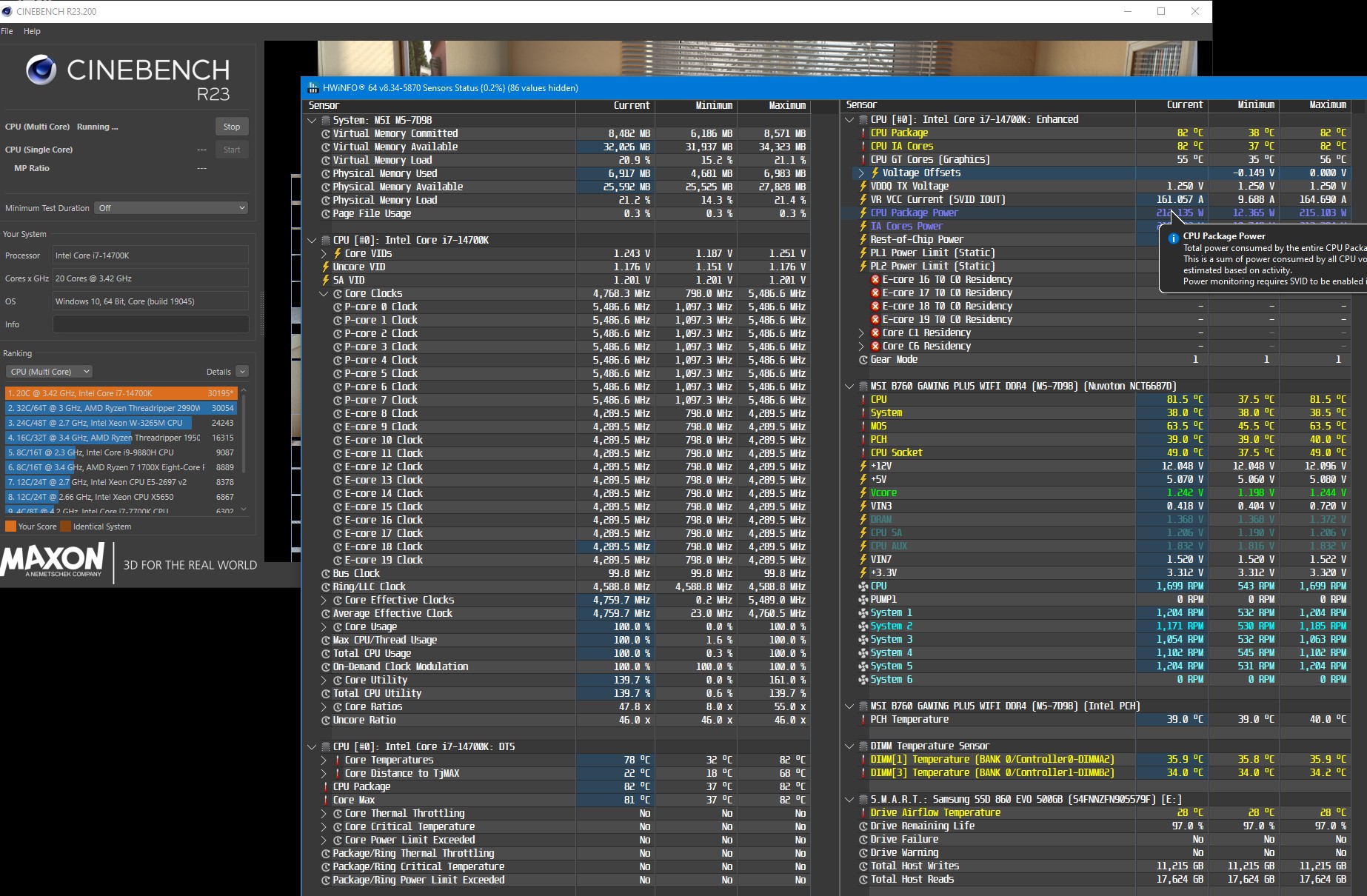Expand the Core Effective Clocks row

click(x=324, y=601)
